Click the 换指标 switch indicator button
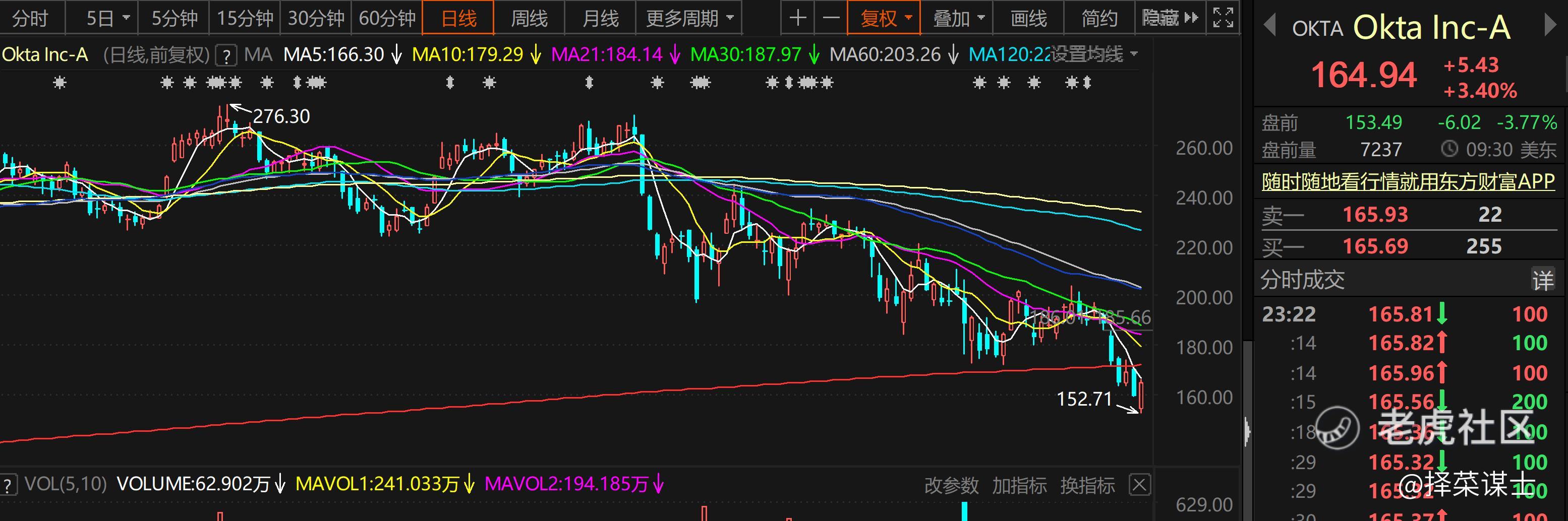 1088,485
